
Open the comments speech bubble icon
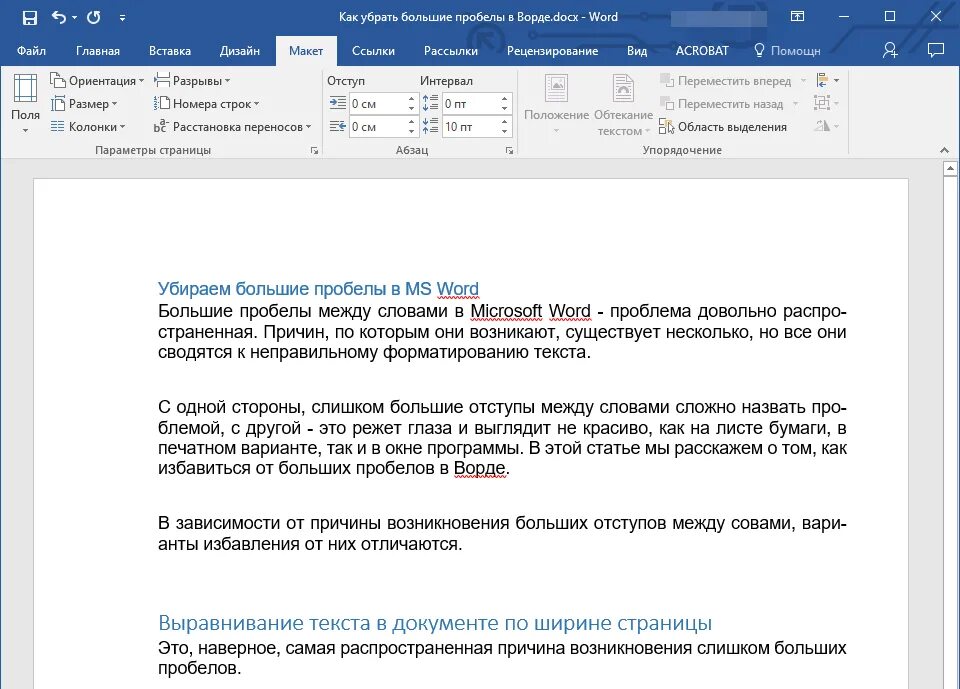[x=936, y=50]
